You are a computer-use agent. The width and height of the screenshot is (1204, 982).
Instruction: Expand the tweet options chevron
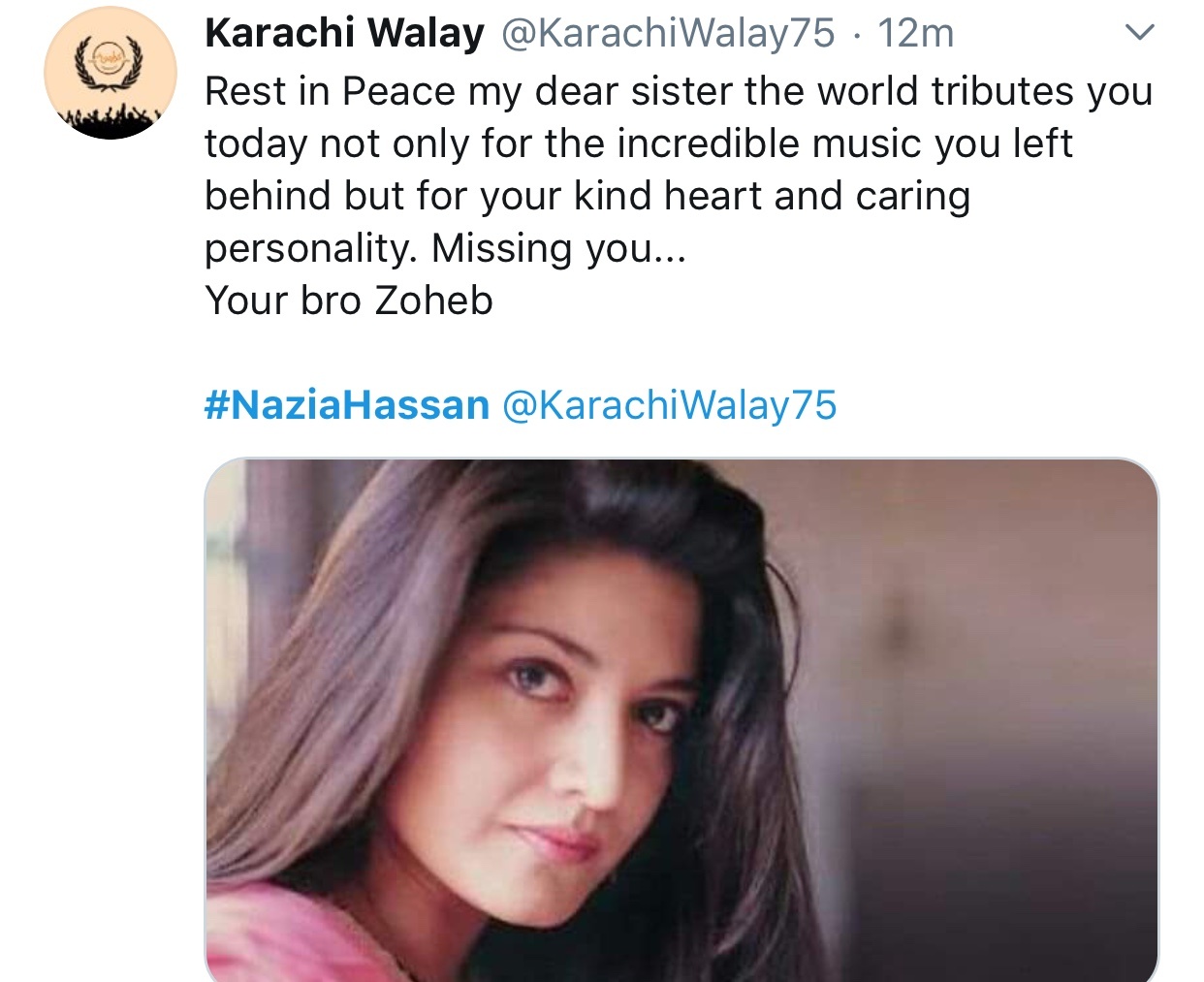click(1140, 33)
